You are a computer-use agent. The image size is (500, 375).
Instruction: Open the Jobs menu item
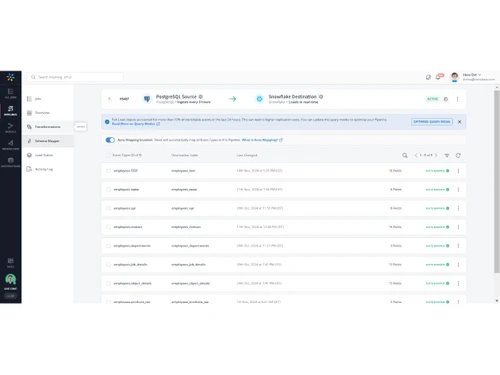click(48, 99)
